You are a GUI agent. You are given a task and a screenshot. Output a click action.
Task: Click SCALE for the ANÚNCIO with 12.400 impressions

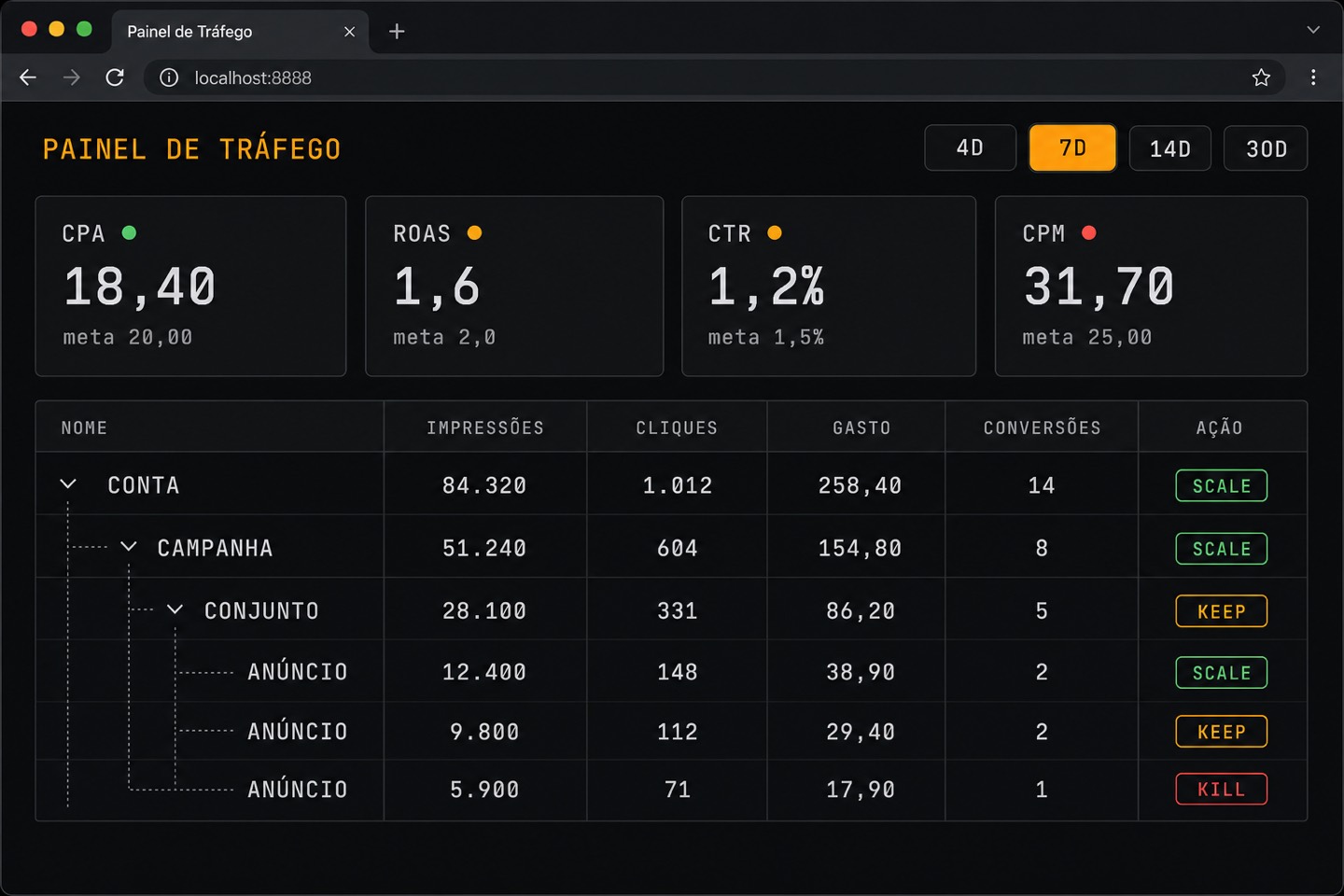(x=1221, y=673)
